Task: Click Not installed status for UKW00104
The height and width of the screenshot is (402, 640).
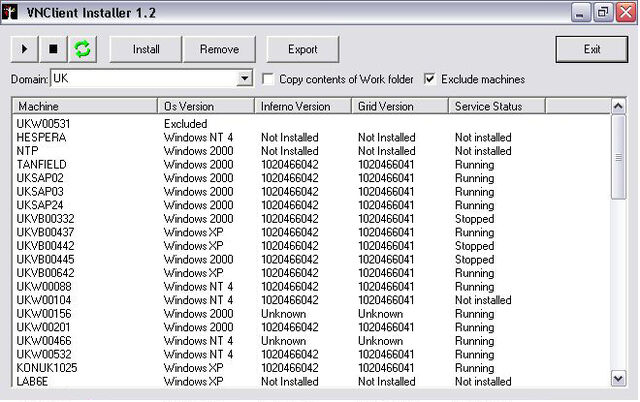Action: tap(483, 300)
